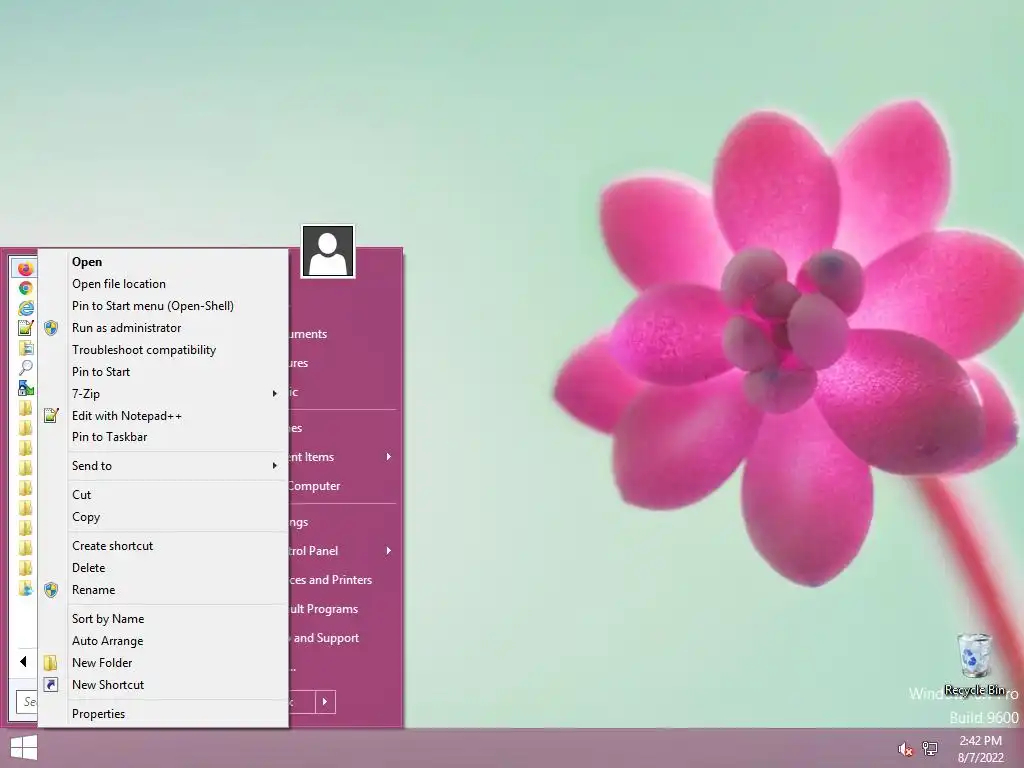1024x768 pixels.
Task: Select Open file location
Action: (163, 284)
